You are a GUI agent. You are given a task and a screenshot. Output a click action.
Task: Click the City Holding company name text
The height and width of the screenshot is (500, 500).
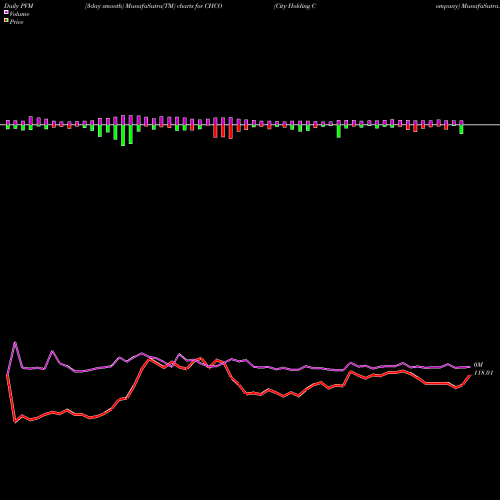coord(295,6)
